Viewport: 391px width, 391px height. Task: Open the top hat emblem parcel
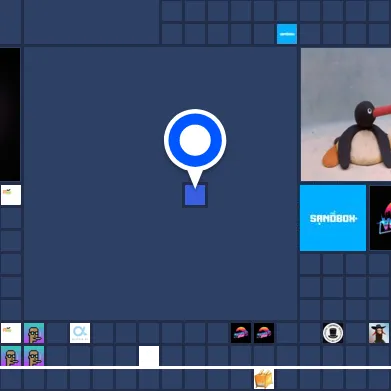[x=333, y=333]
